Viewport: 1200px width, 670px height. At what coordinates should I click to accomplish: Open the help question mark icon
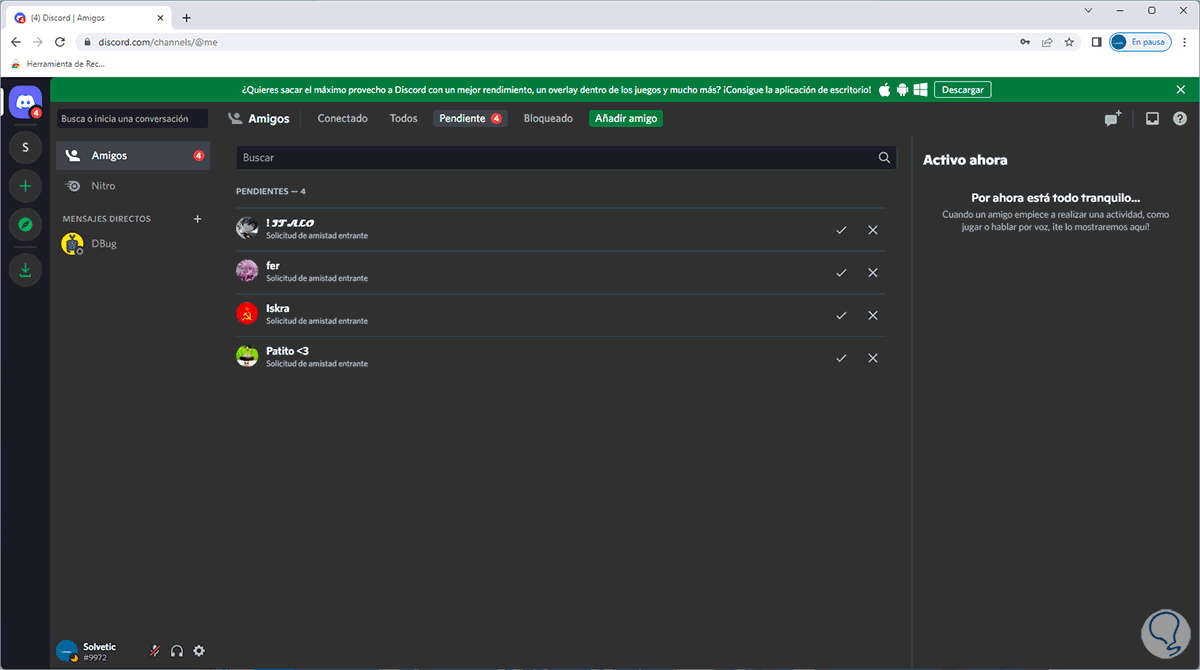(x=1179, y=118)
